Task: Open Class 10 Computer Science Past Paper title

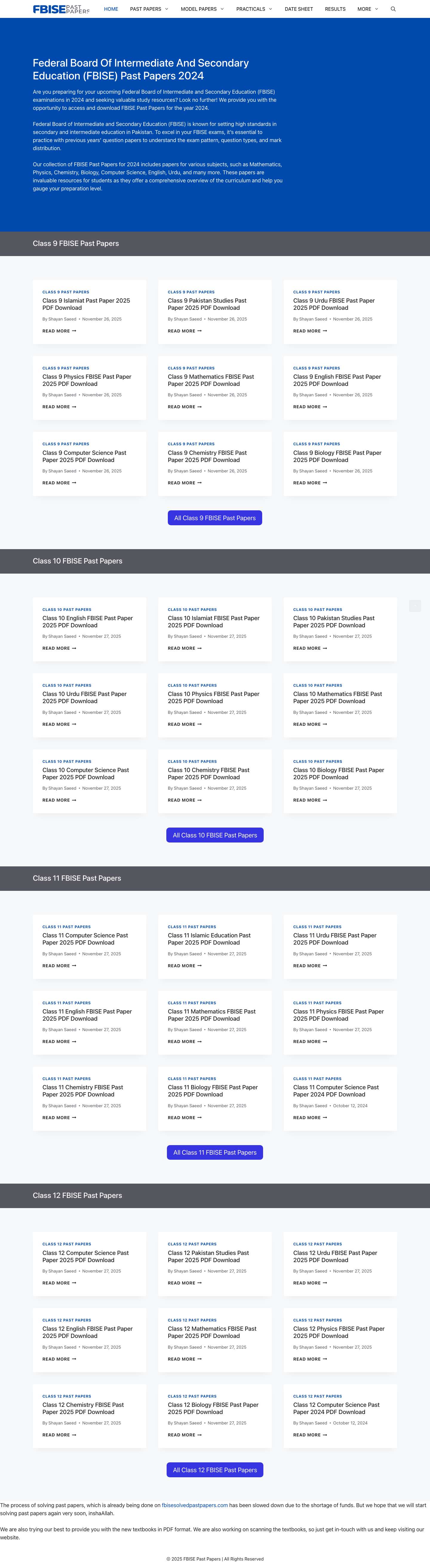Action: pyautogui.click(x=85, y=774)
